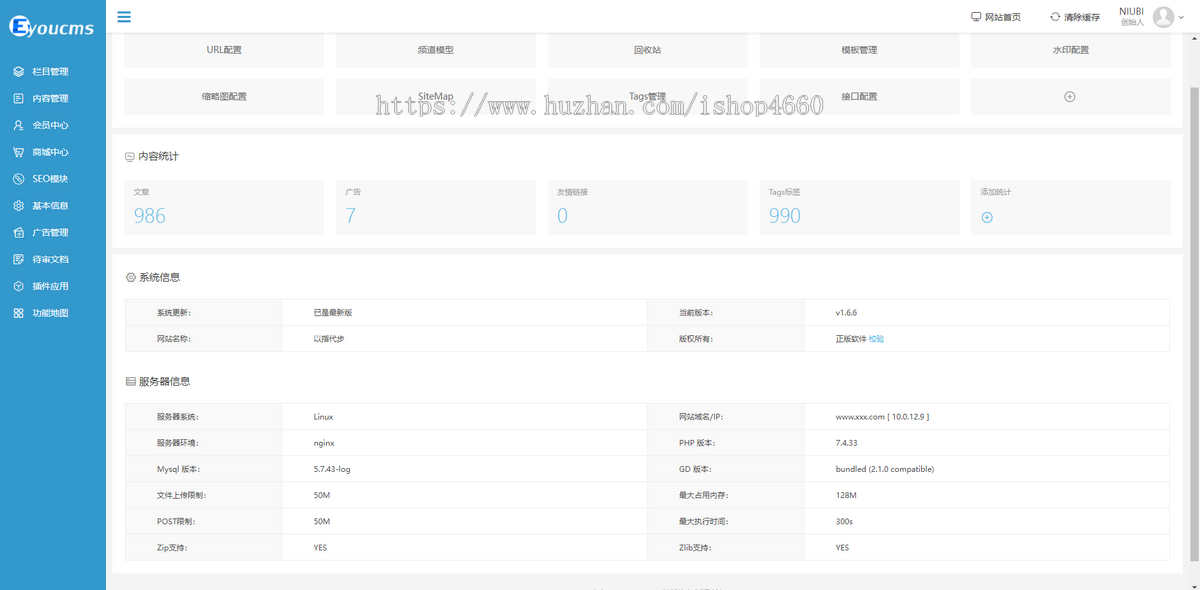
Task: Click the 基本信息 gear icon
Action: [x=18, y=206]
